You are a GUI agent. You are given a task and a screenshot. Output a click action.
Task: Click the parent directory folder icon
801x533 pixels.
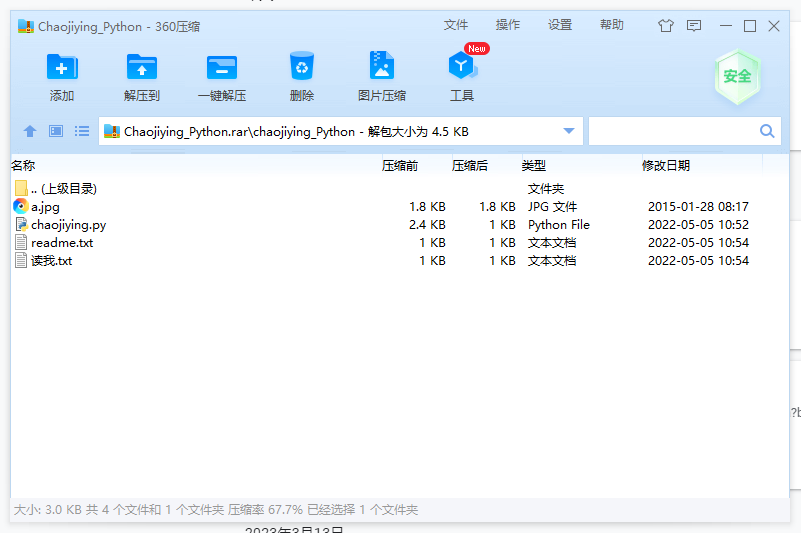(x=21, y=188)
